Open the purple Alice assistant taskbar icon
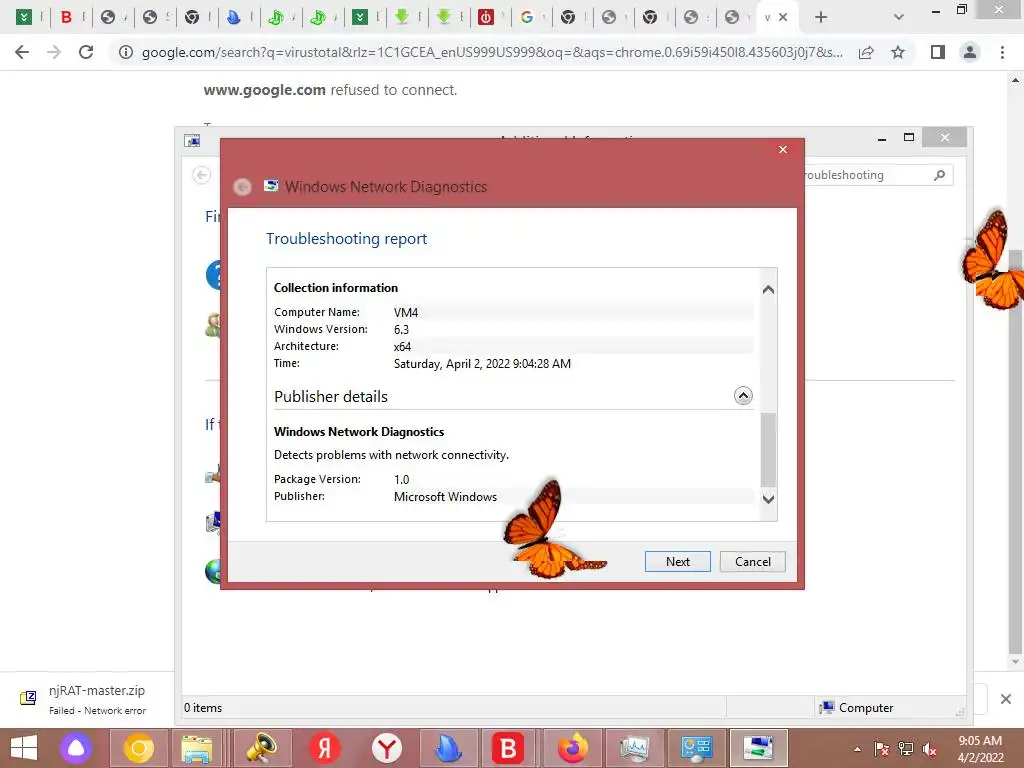The image size is (1024, 768). point(76,748)
